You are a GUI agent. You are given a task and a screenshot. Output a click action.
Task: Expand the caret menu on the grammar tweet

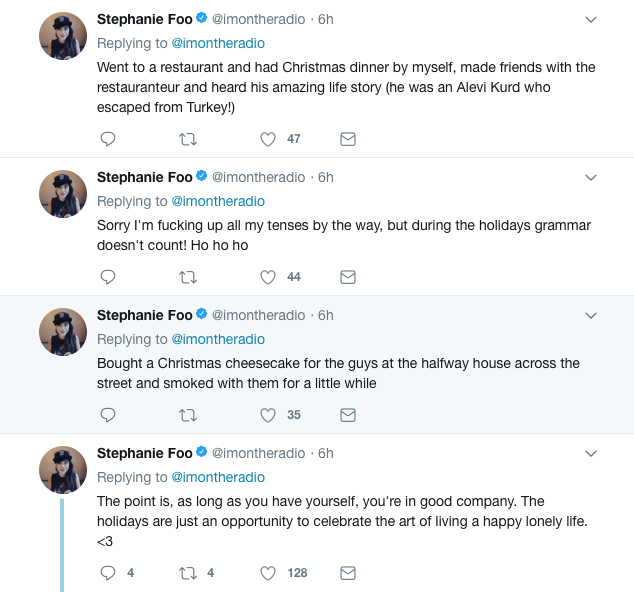(591, 177)
